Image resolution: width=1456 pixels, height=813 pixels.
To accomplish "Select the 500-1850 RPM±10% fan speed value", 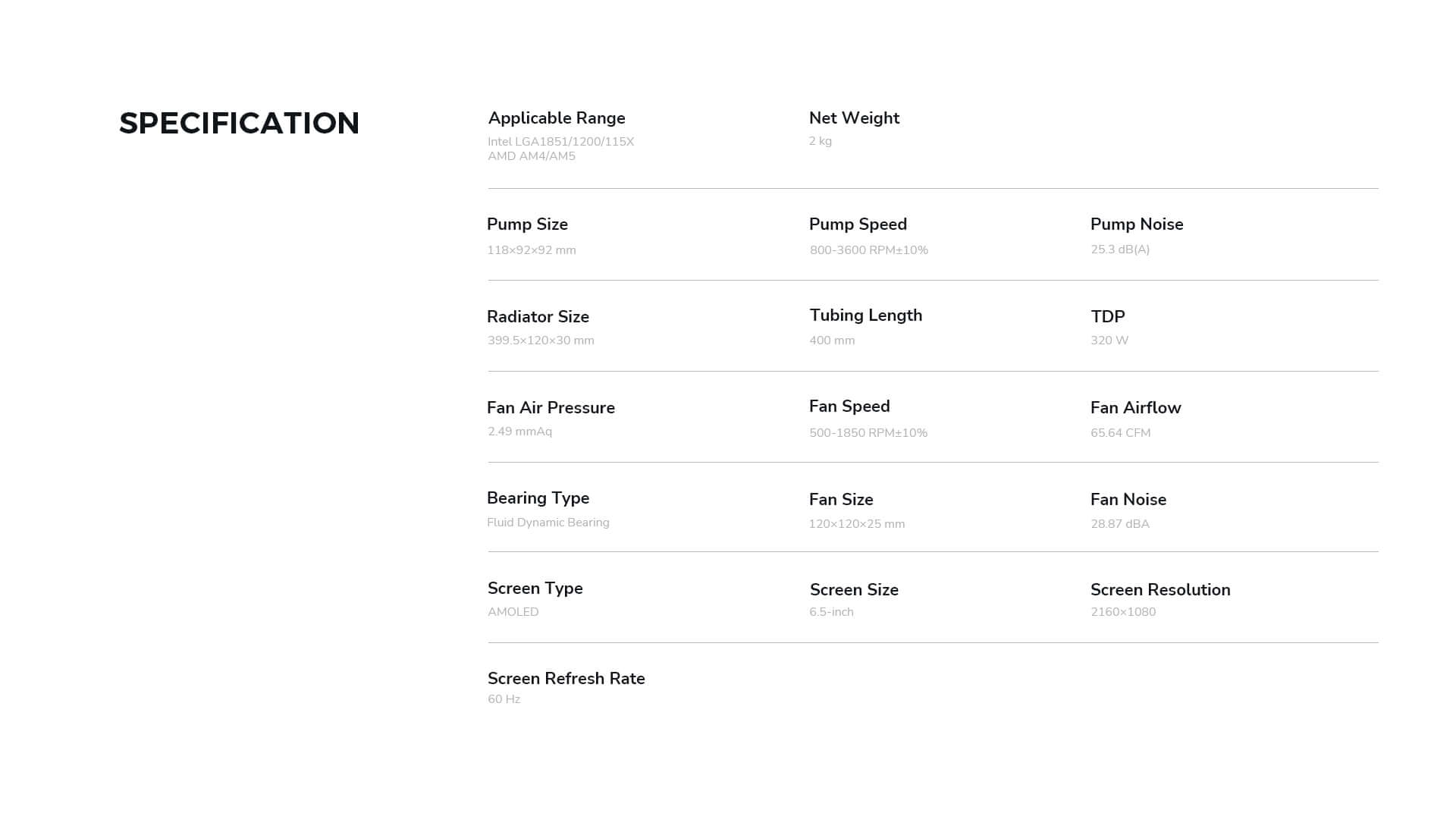I will (868, 433).
